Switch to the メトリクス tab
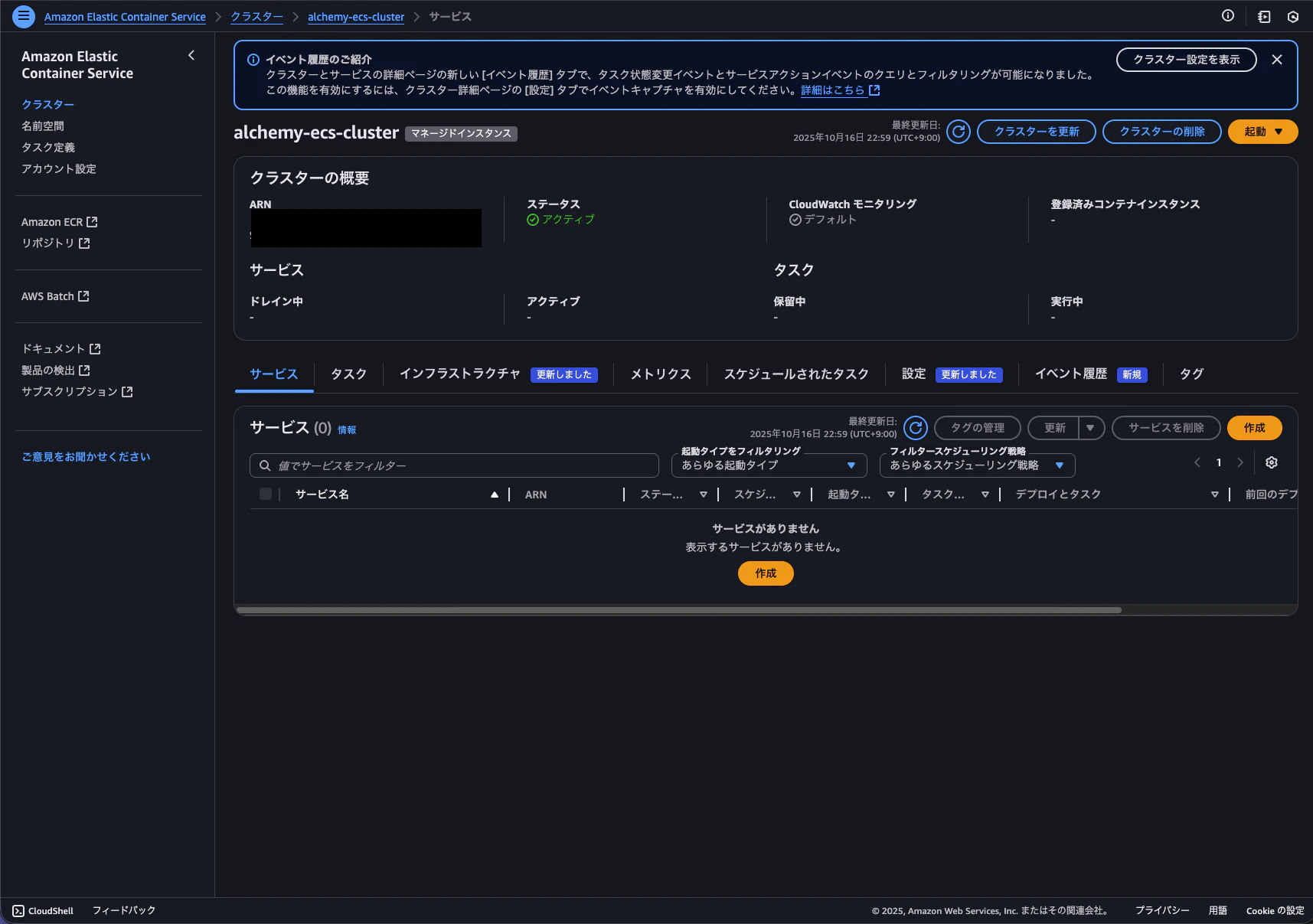 661,374
